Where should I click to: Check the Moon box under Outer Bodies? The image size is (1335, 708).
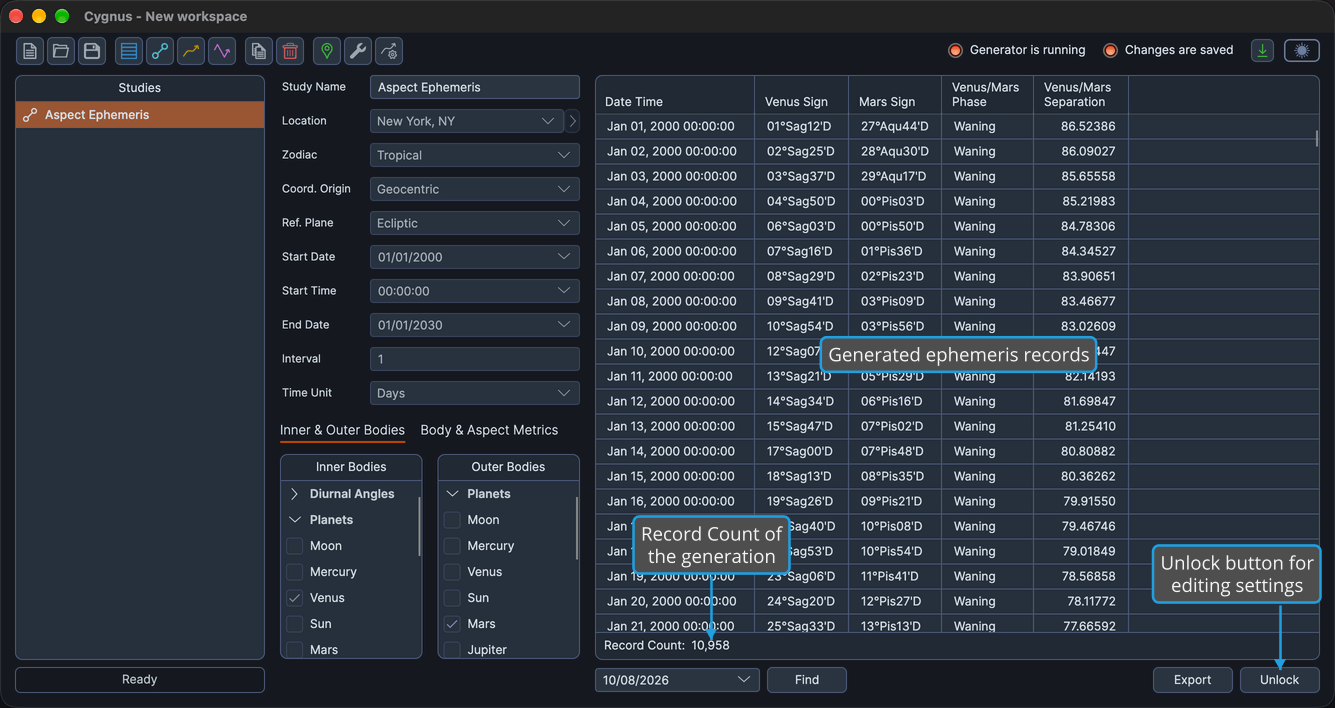tap(452, 520)
